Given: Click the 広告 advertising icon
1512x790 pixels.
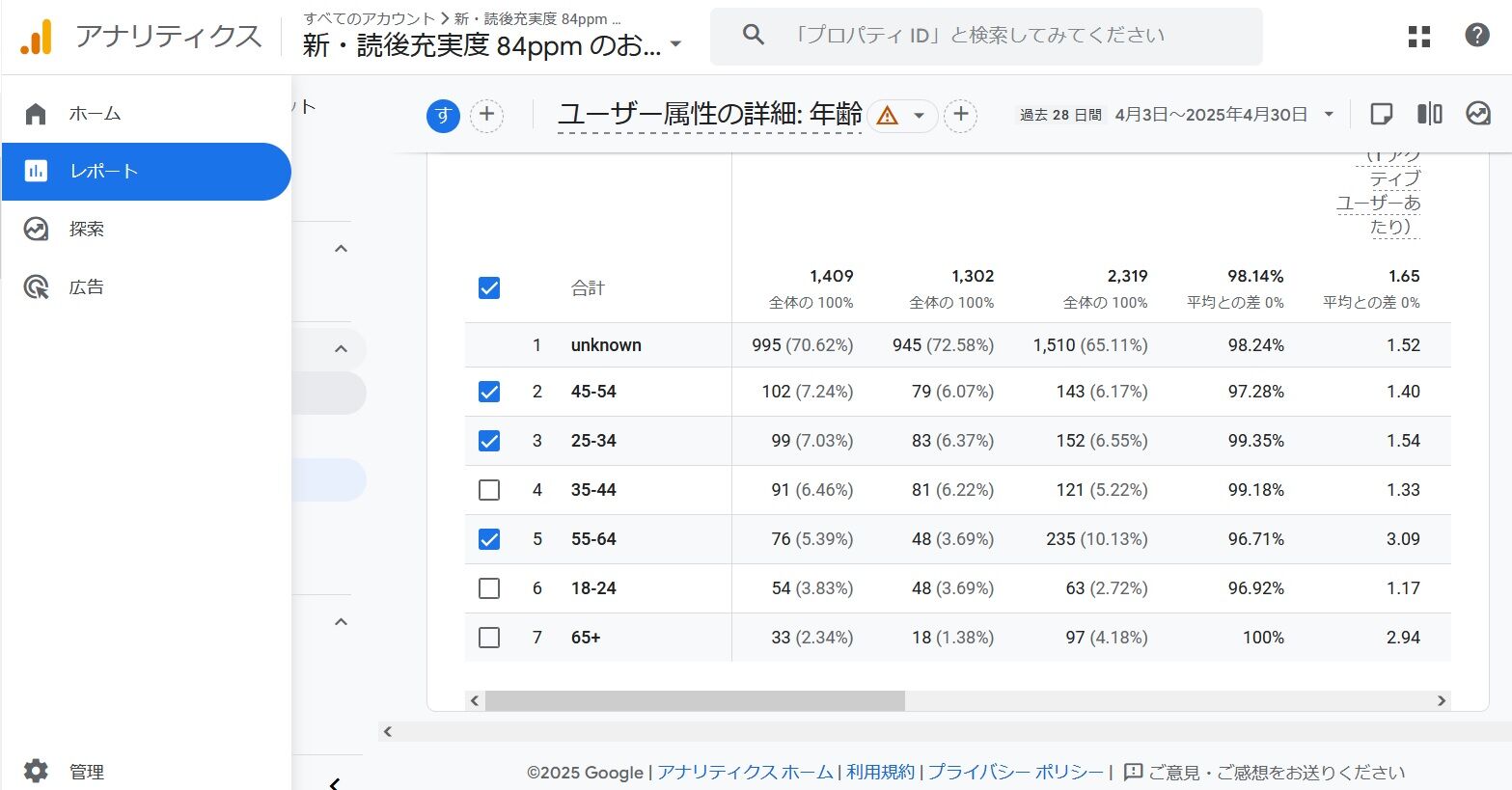Looking at the screenshot, I should point(36,287).
